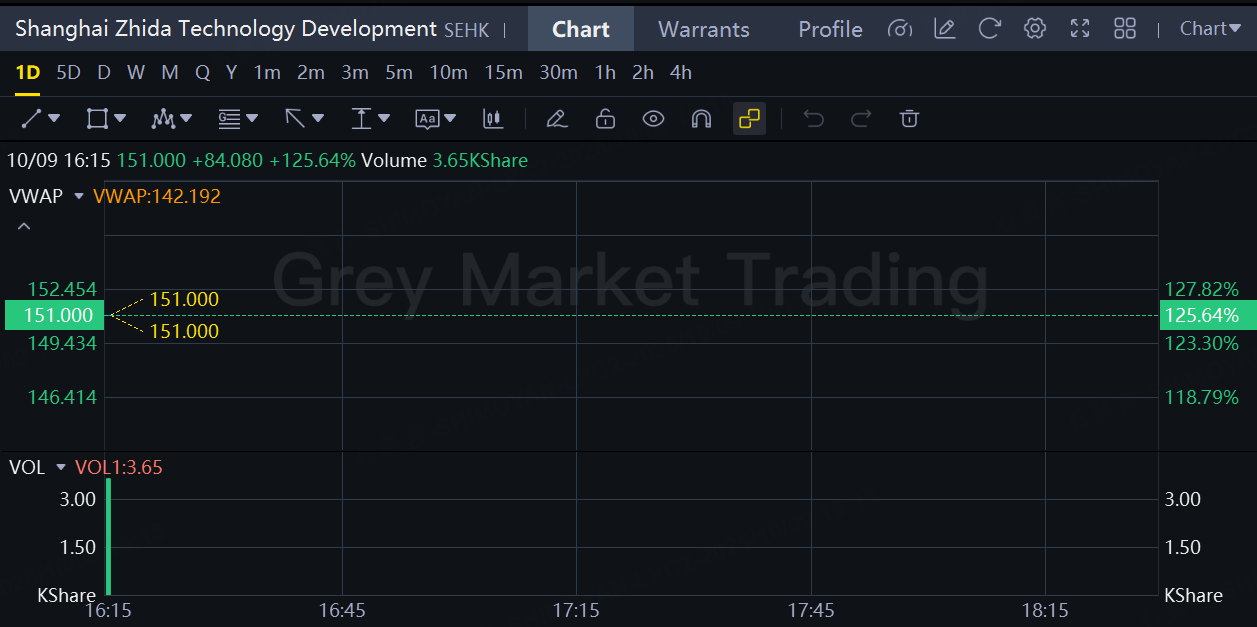Viewport: 1257px width, 627px height.
Task: Open the Profile tab
Action: tap(830, 29)
